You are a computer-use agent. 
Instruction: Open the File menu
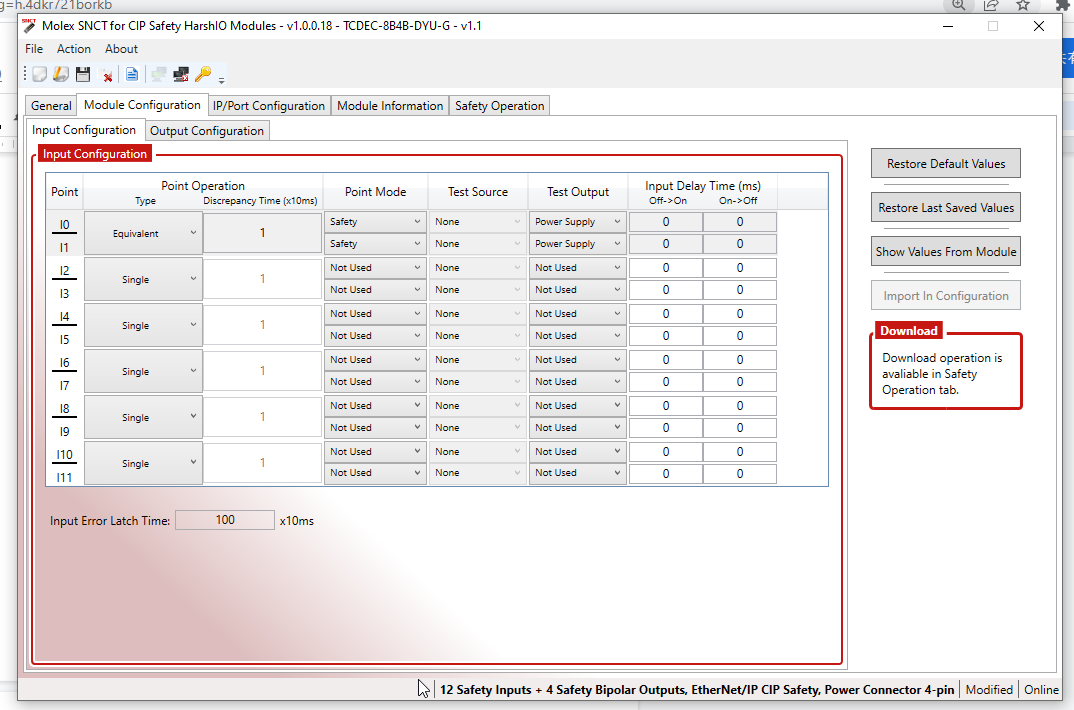click(34, 49)
